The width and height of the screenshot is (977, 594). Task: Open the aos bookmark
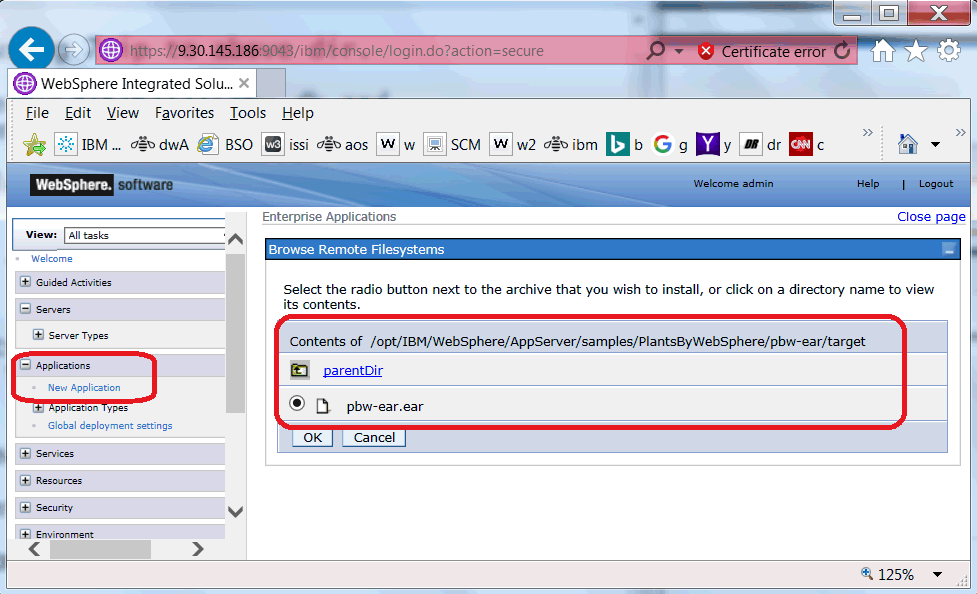[342, 145]
